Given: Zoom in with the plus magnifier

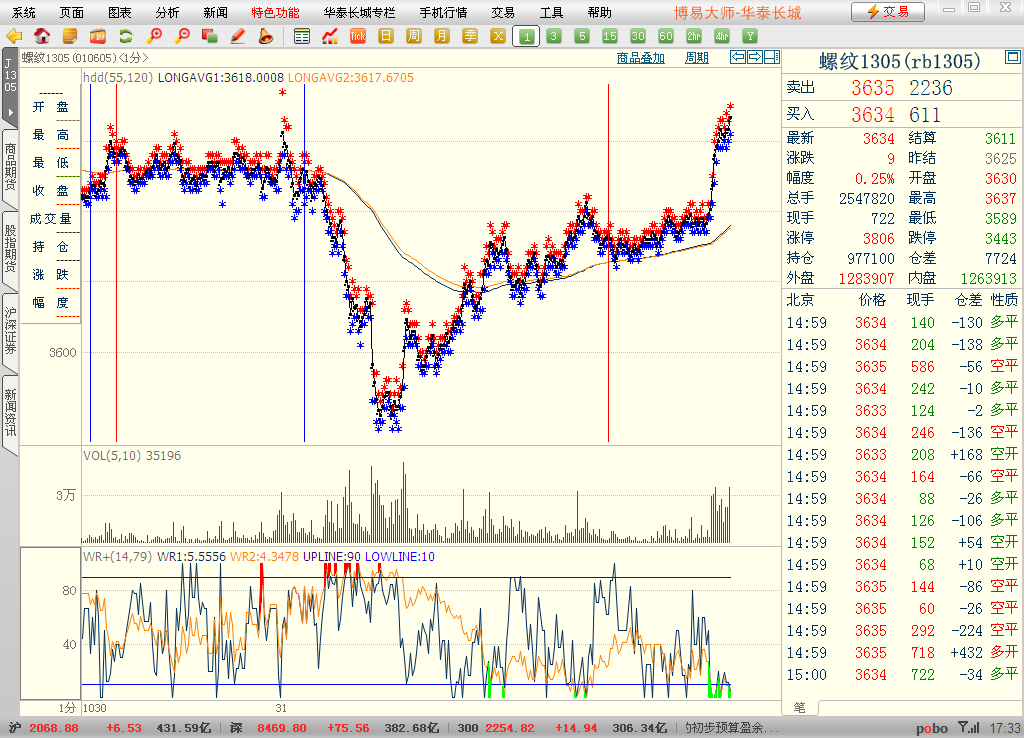Looking at the screenshot, I should pyautogui.click(x=154, y=36).
